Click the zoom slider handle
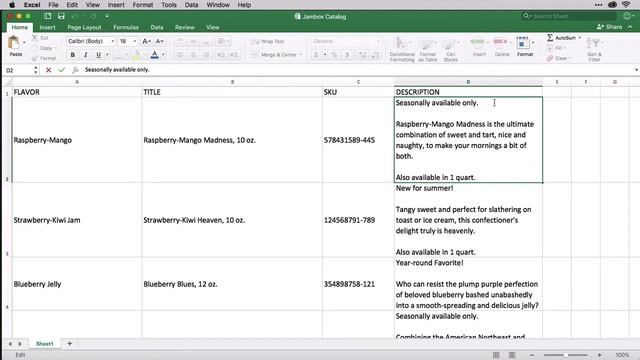 coord(566,355)
